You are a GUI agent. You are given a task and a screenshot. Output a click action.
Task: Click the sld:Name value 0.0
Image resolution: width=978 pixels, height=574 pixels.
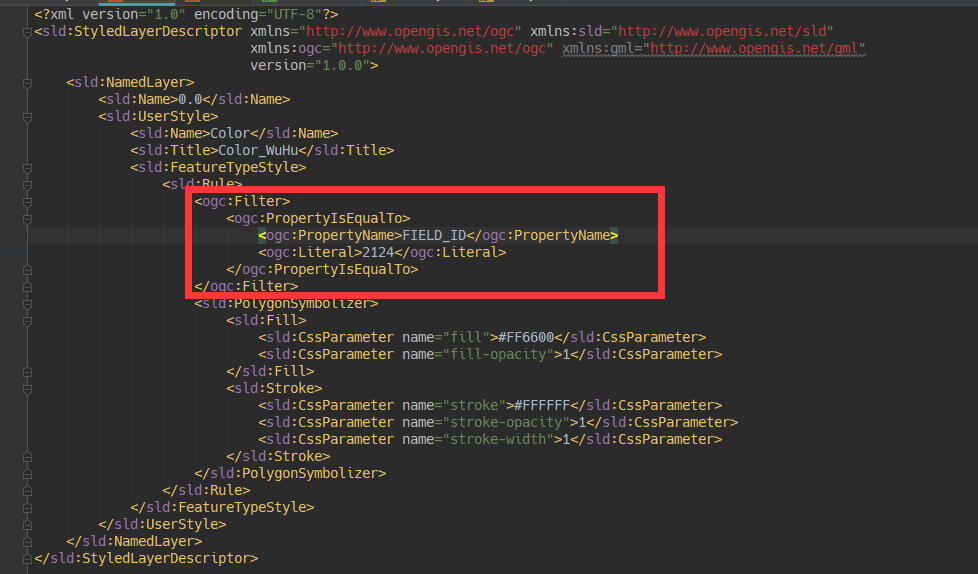190,99
